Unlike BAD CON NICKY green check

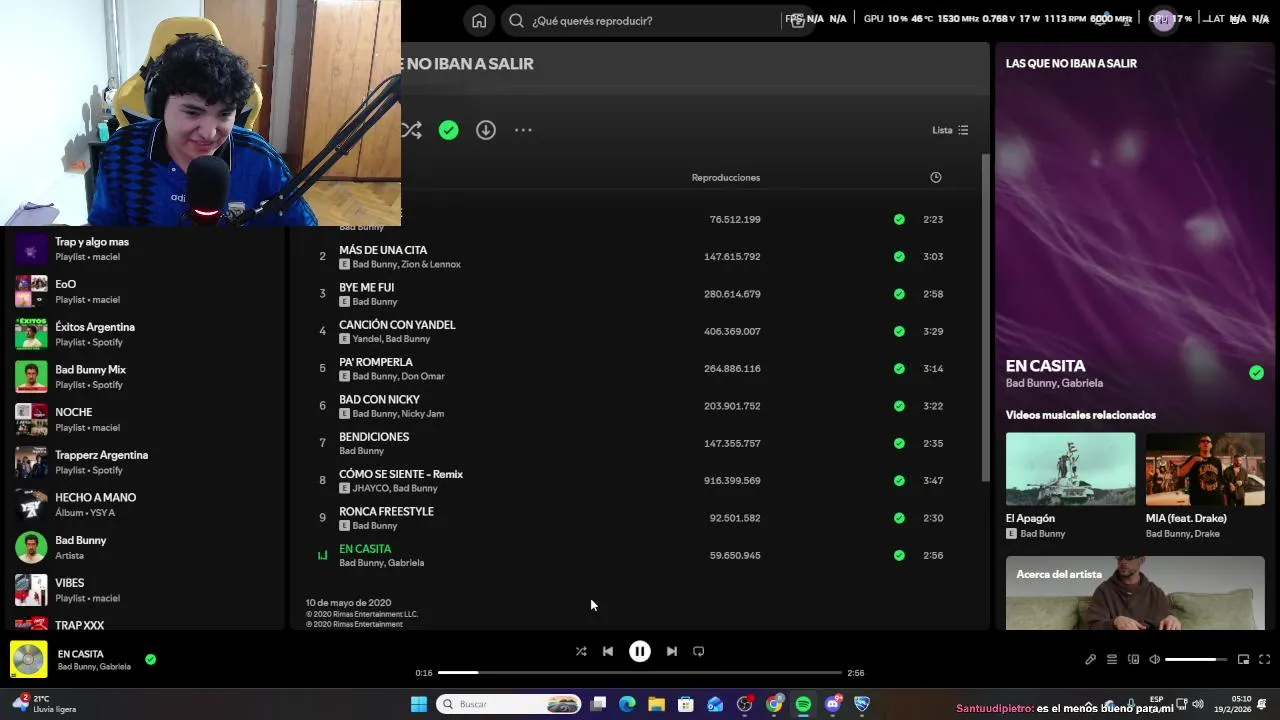[899, 406]
